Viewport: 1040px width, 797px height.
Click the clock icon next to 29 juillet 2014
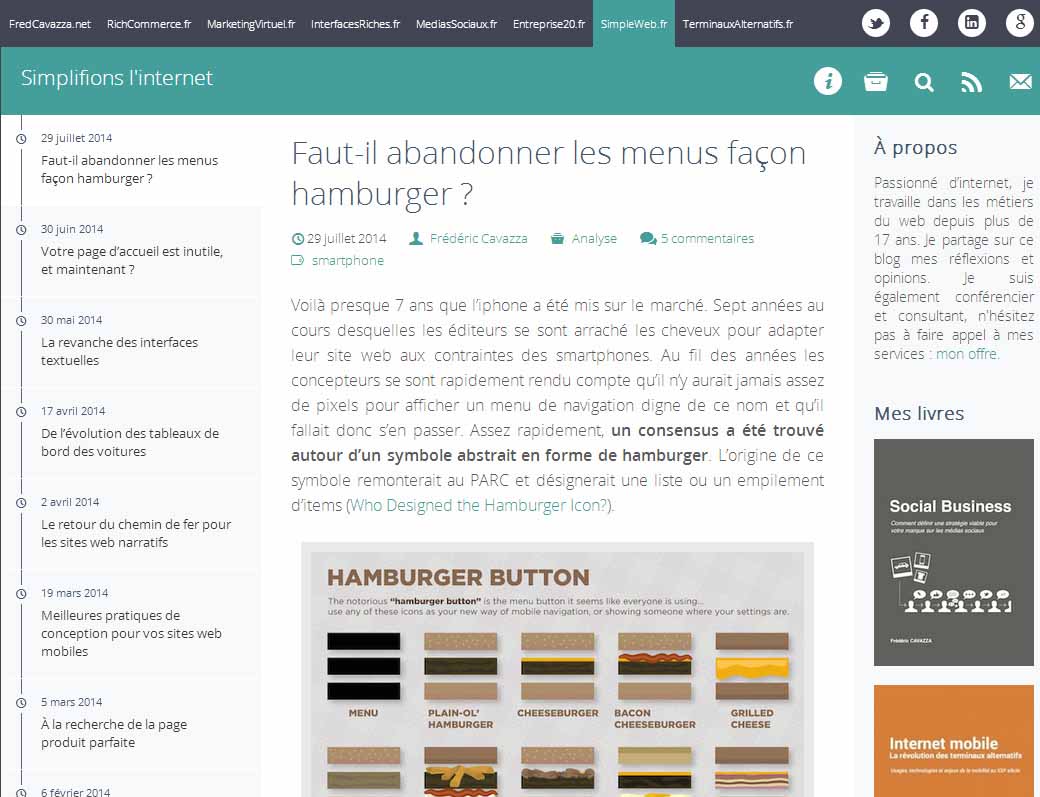coord(297,238)
